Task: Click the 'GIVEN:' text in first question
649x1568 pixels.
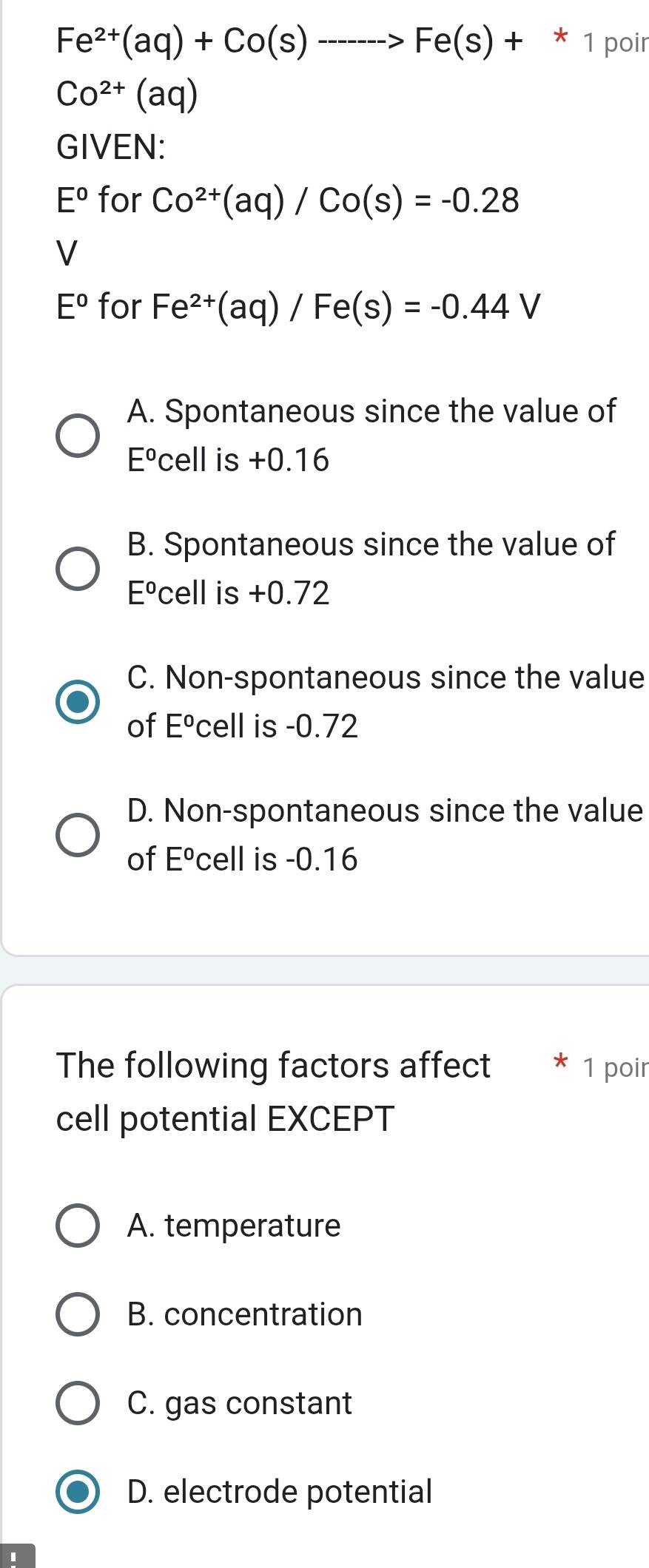Action: tap(111, 146)
